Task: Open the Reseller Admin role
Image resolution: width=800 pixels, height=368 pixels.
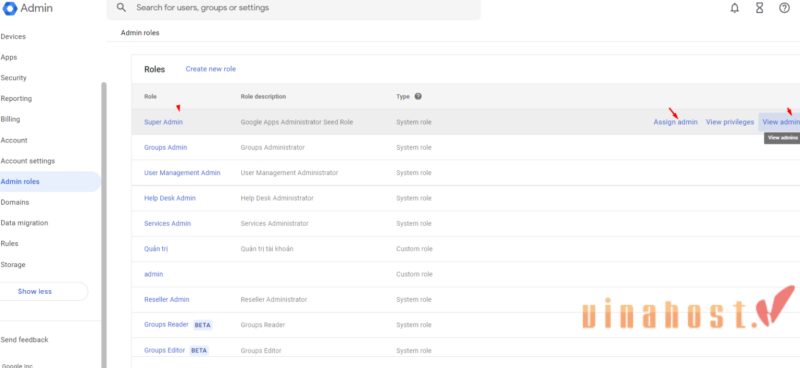Action: coord(167,300)
